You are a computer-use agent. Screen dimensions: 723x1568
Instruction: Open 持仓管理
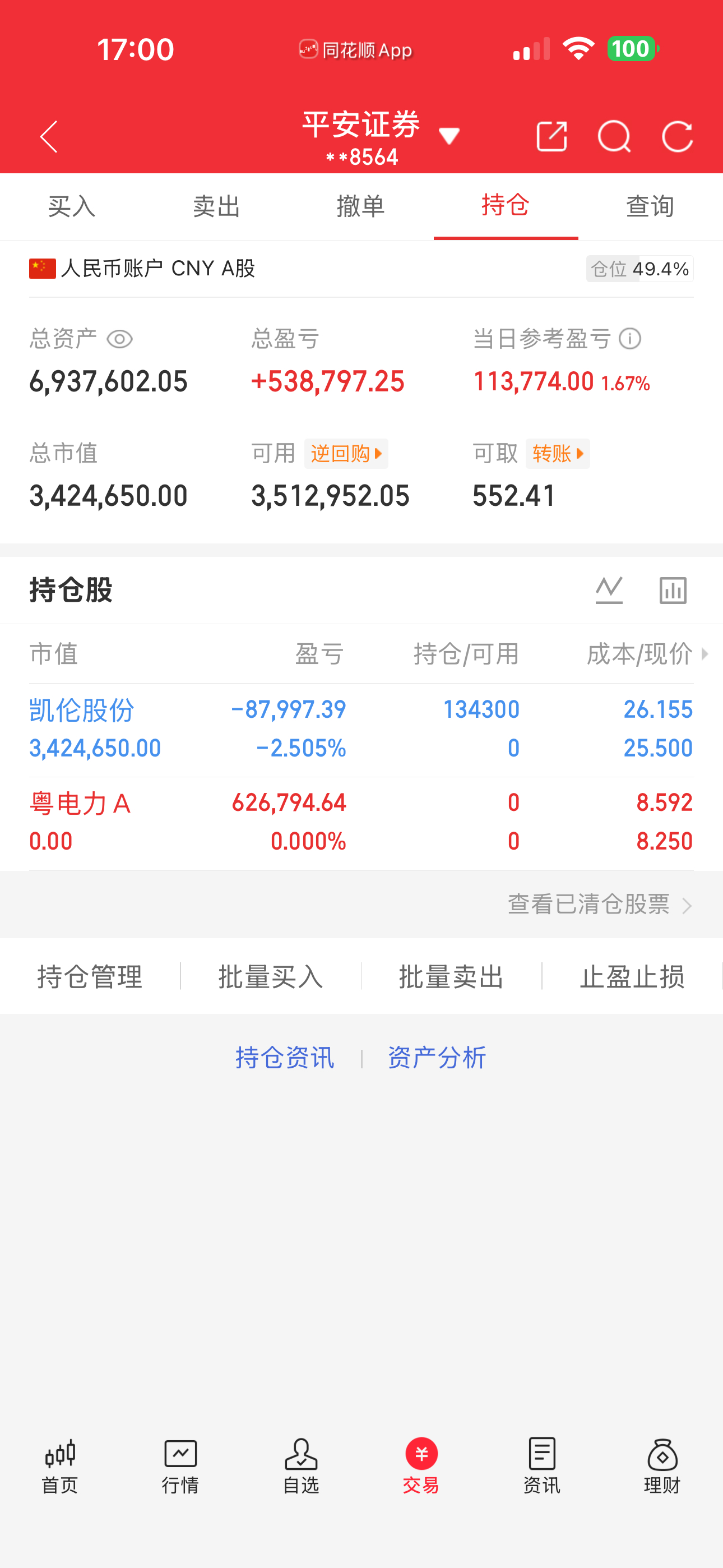point(90,976)
